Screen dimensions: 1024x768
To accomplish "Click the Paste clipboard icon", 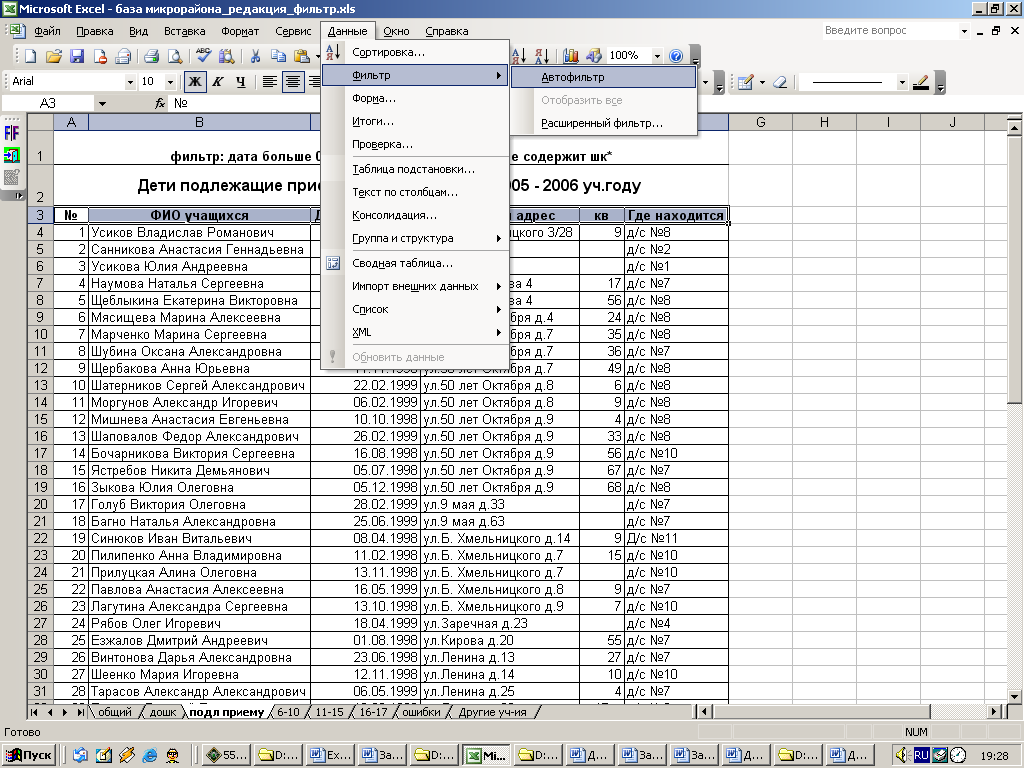I will click(301, 56).
